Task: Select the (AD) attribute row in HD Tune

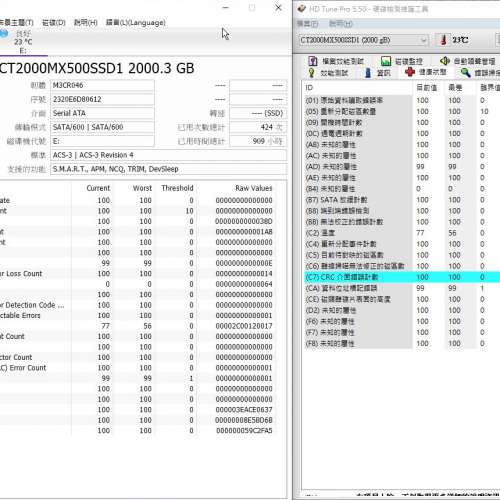Action: pyautogui.click(x=402, y=167)
